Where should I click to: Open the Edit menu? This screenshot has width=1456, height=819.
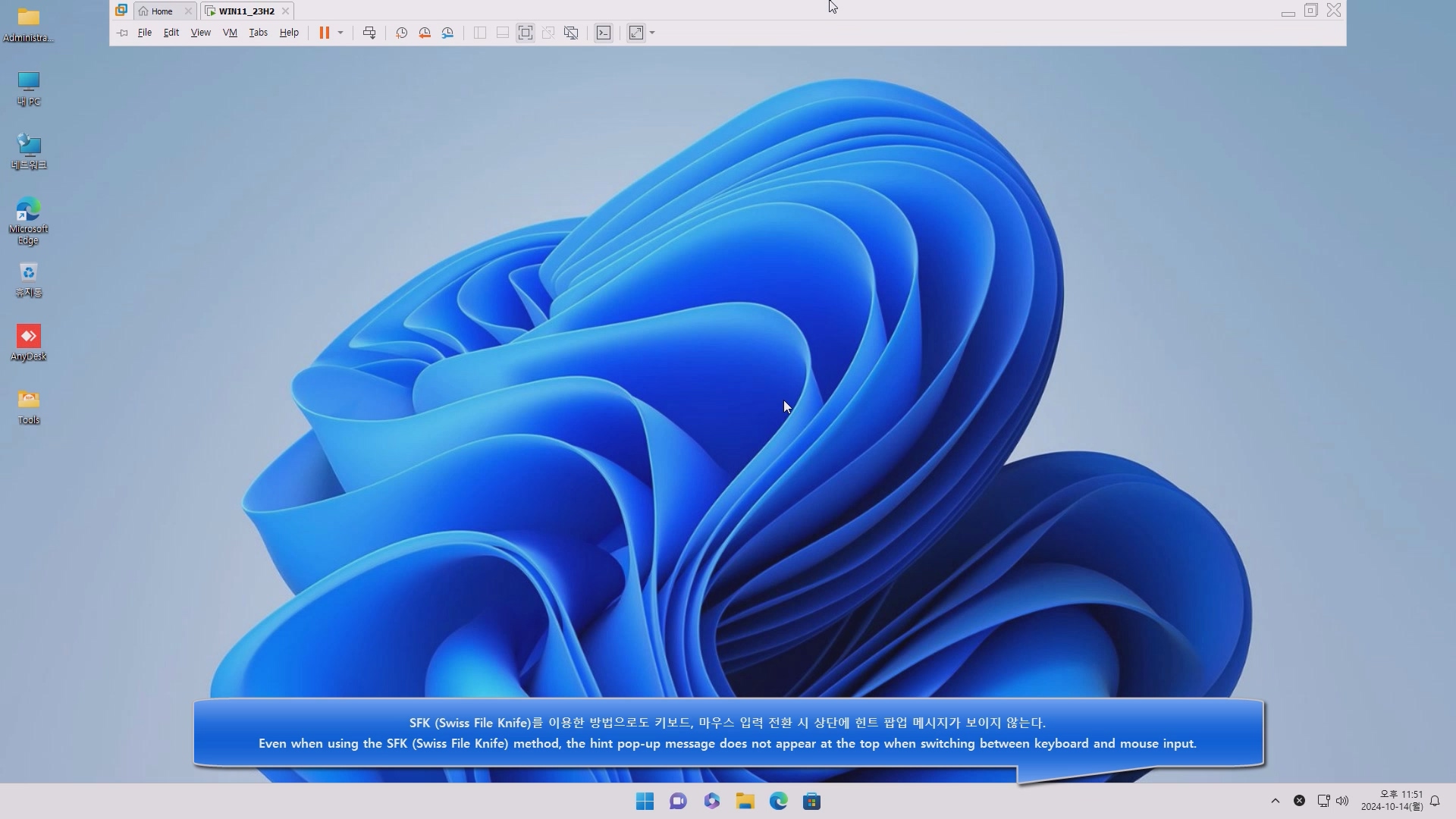tap(171, 33)
